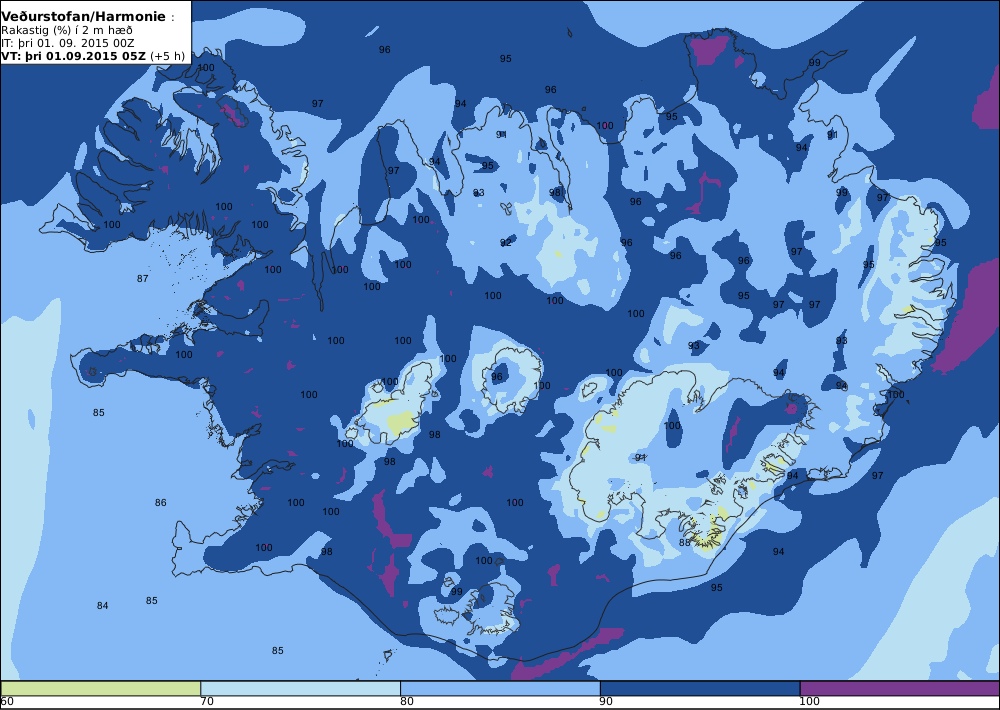Click the 'Rakastig (%) í 2 m hæð' label

click(x=67, y=30)
